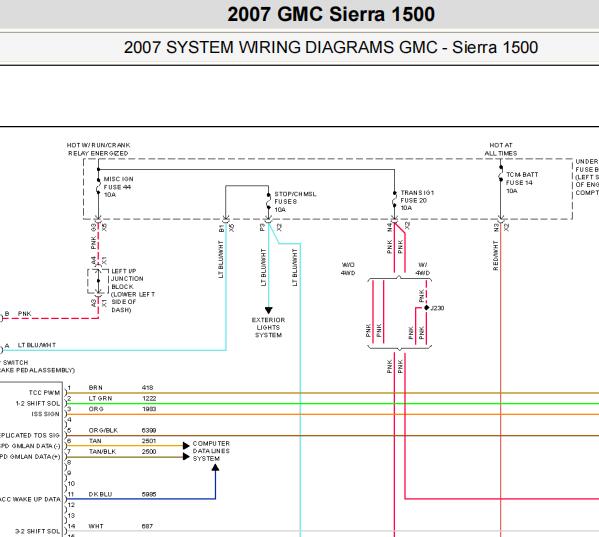
Task: Click the '3-2 SHIFT SOL' pin label
Action: pos(37,531)
